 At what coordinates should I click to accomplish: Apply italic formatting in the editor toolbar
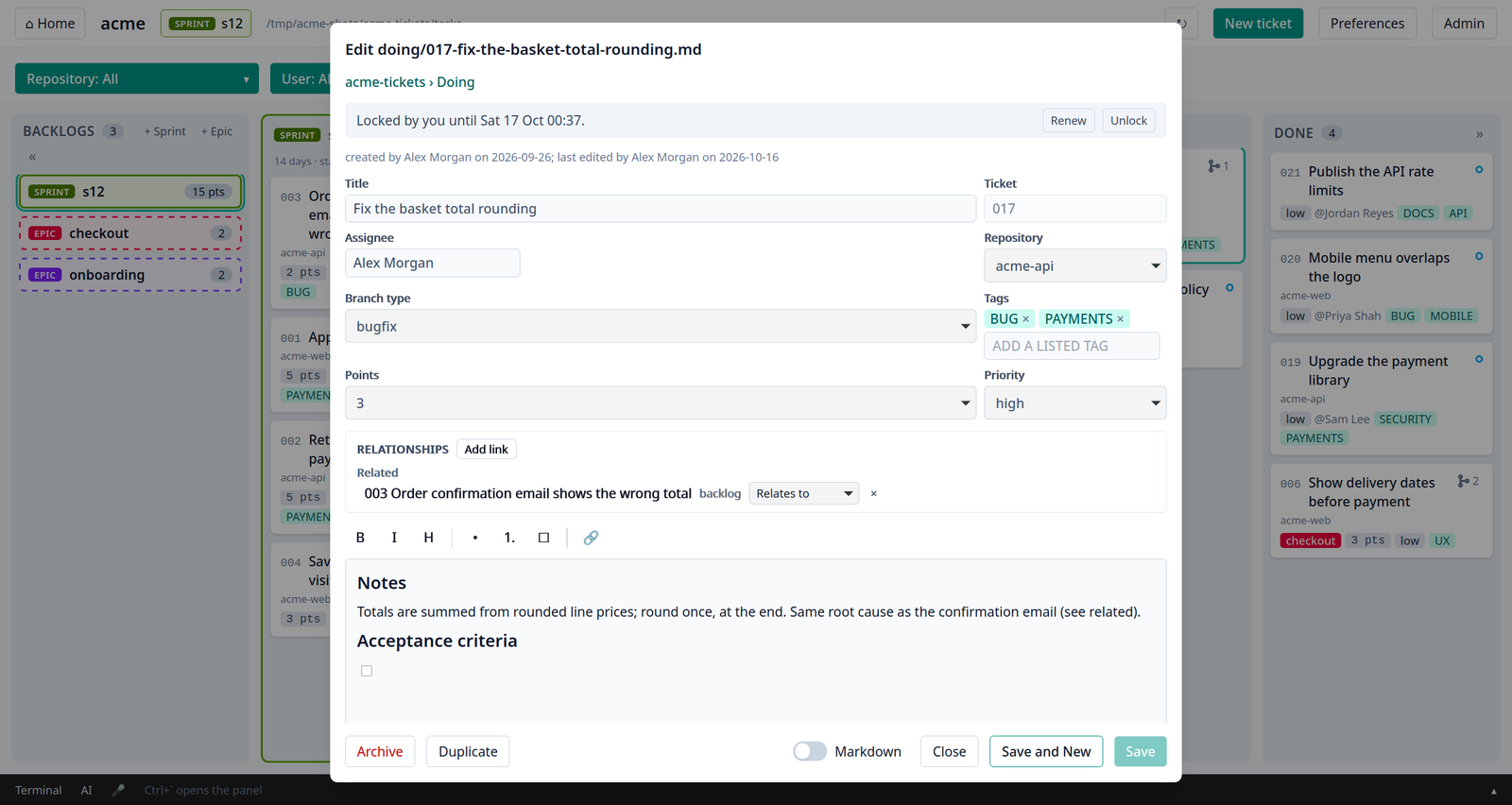[394, 538]
